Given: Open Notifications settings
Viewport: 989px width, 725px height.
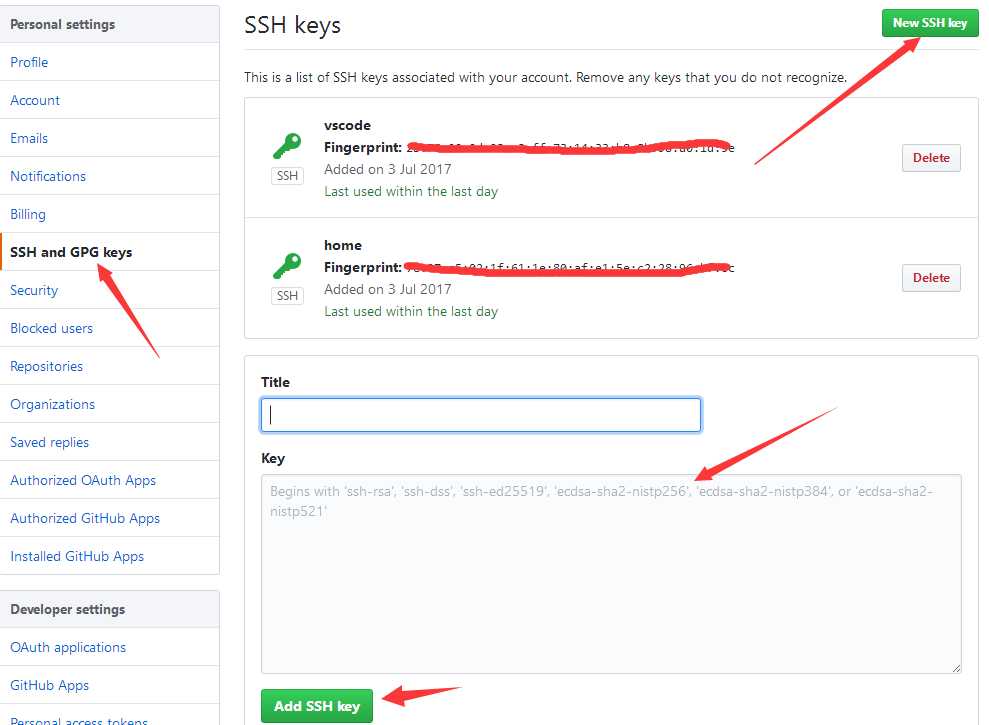Looking at the screenshot, I should (x=48, y=176).
